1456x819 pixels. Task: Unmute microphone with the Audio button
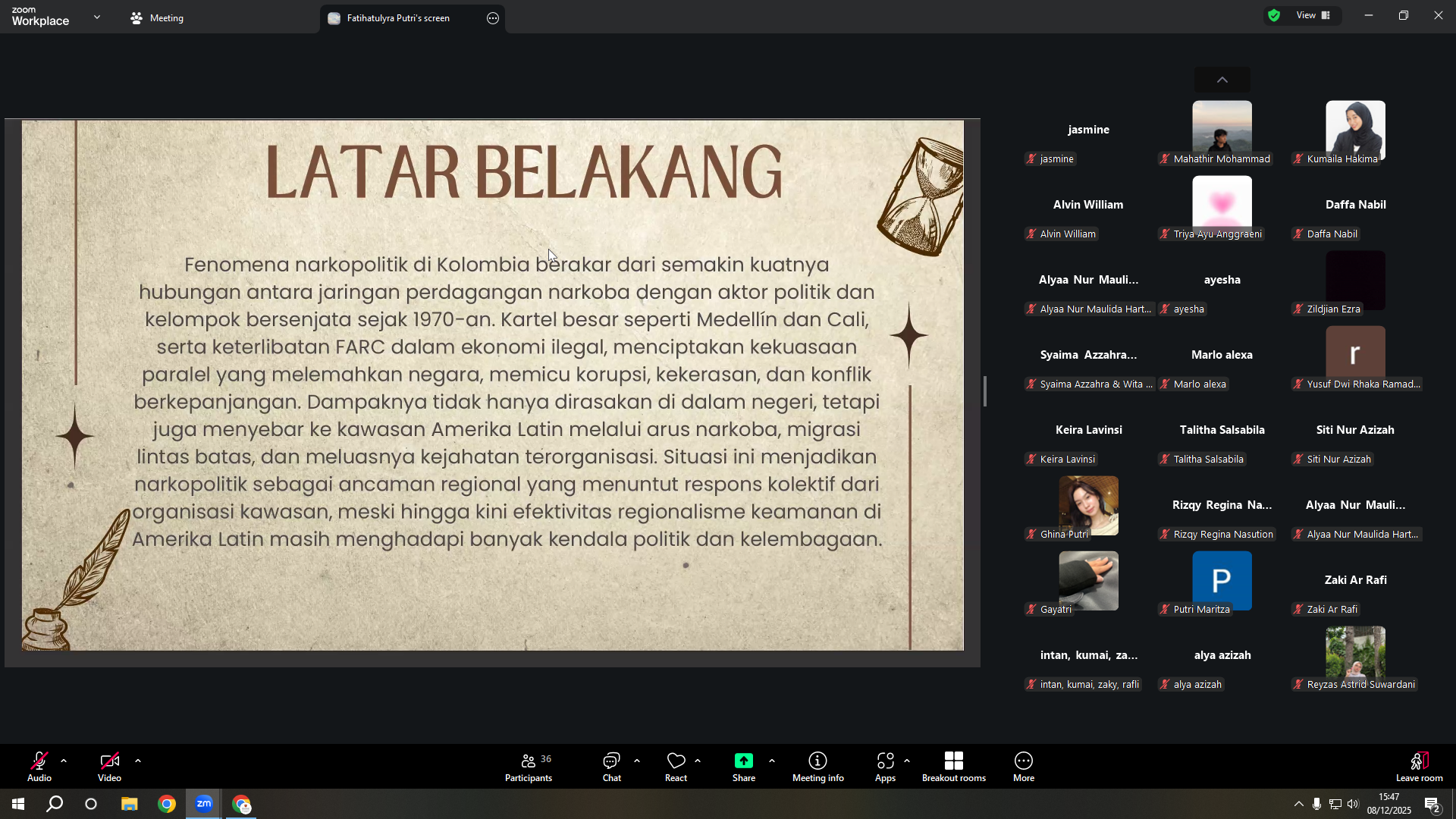pyautogui.click(x=39, y=767)
